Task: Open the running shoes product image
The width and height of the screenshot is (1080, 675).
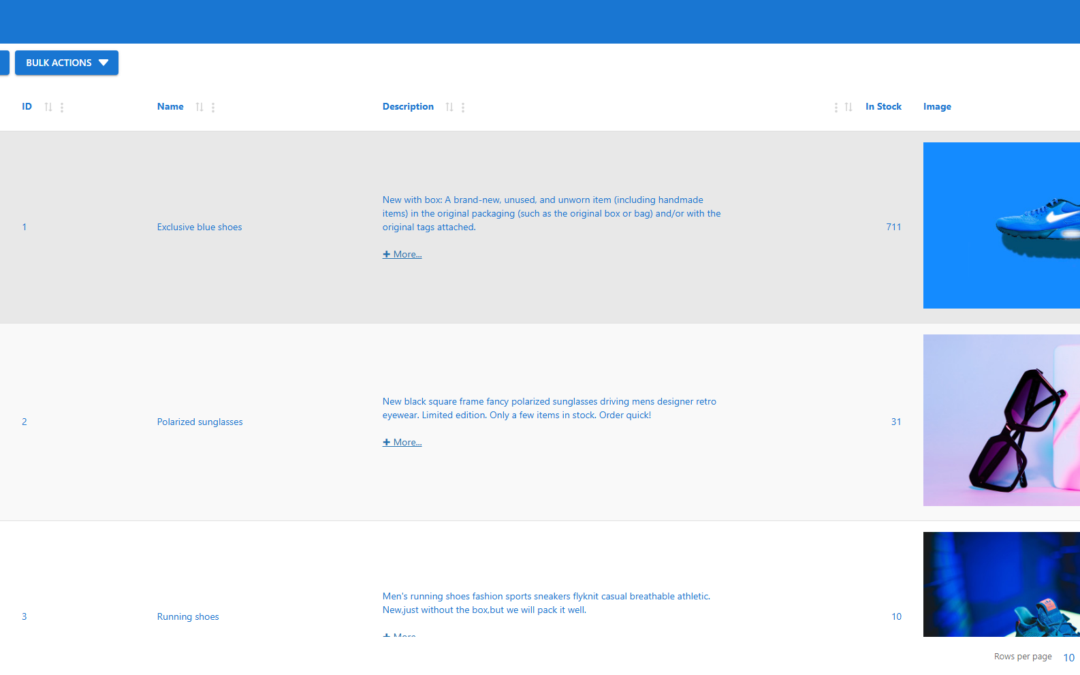Action: [x=1001, y=584]
